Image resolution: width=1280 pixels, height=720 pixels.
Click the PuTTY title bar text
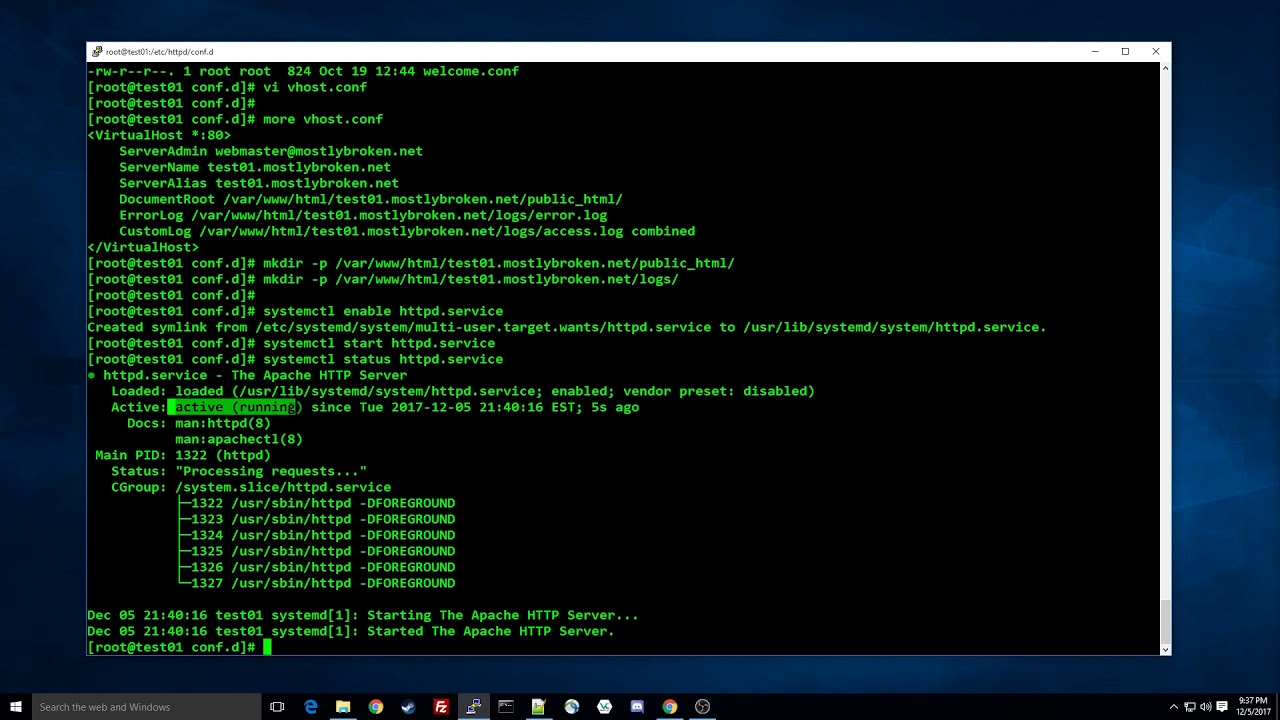coord(159,51)
